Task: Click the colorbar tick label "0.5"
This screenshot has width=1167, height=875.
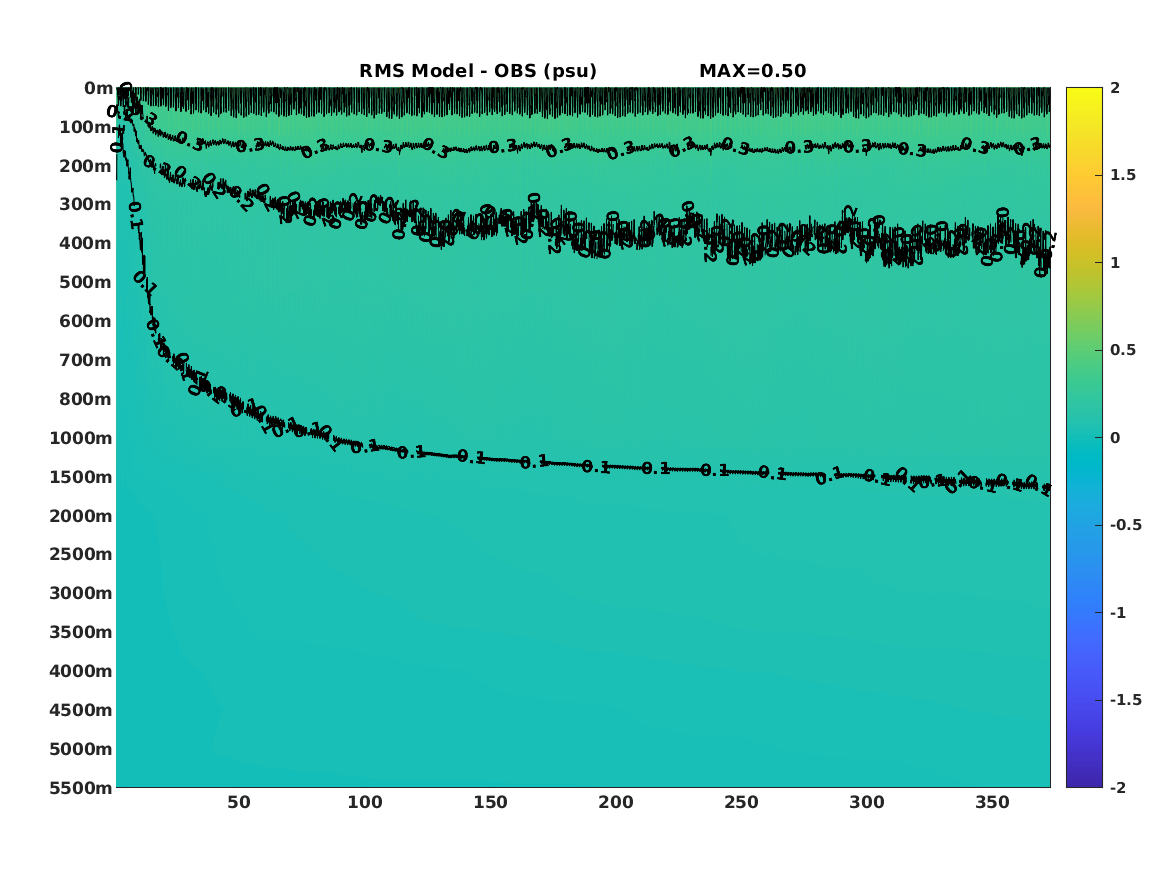Action: [x=1123, y=350]
